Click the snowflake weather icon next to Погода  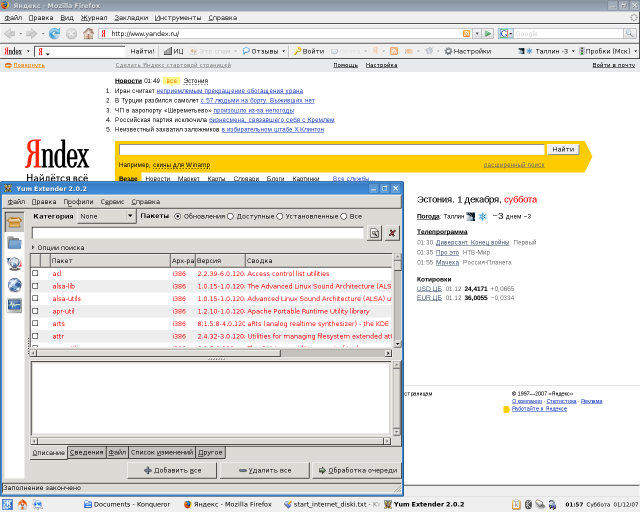click(482, 216)
